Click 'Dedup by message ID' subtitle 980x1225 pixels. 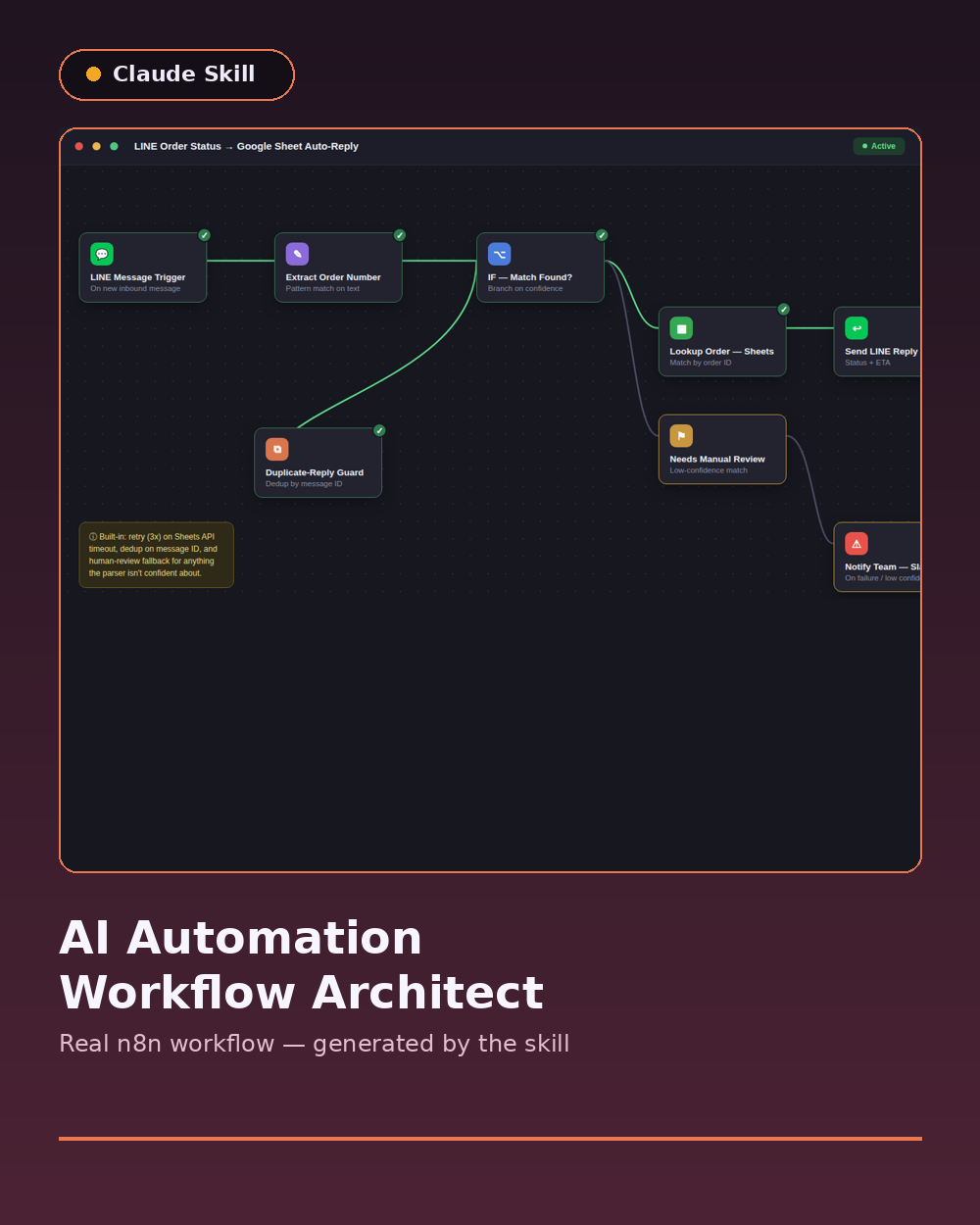[x=304, y=484]
